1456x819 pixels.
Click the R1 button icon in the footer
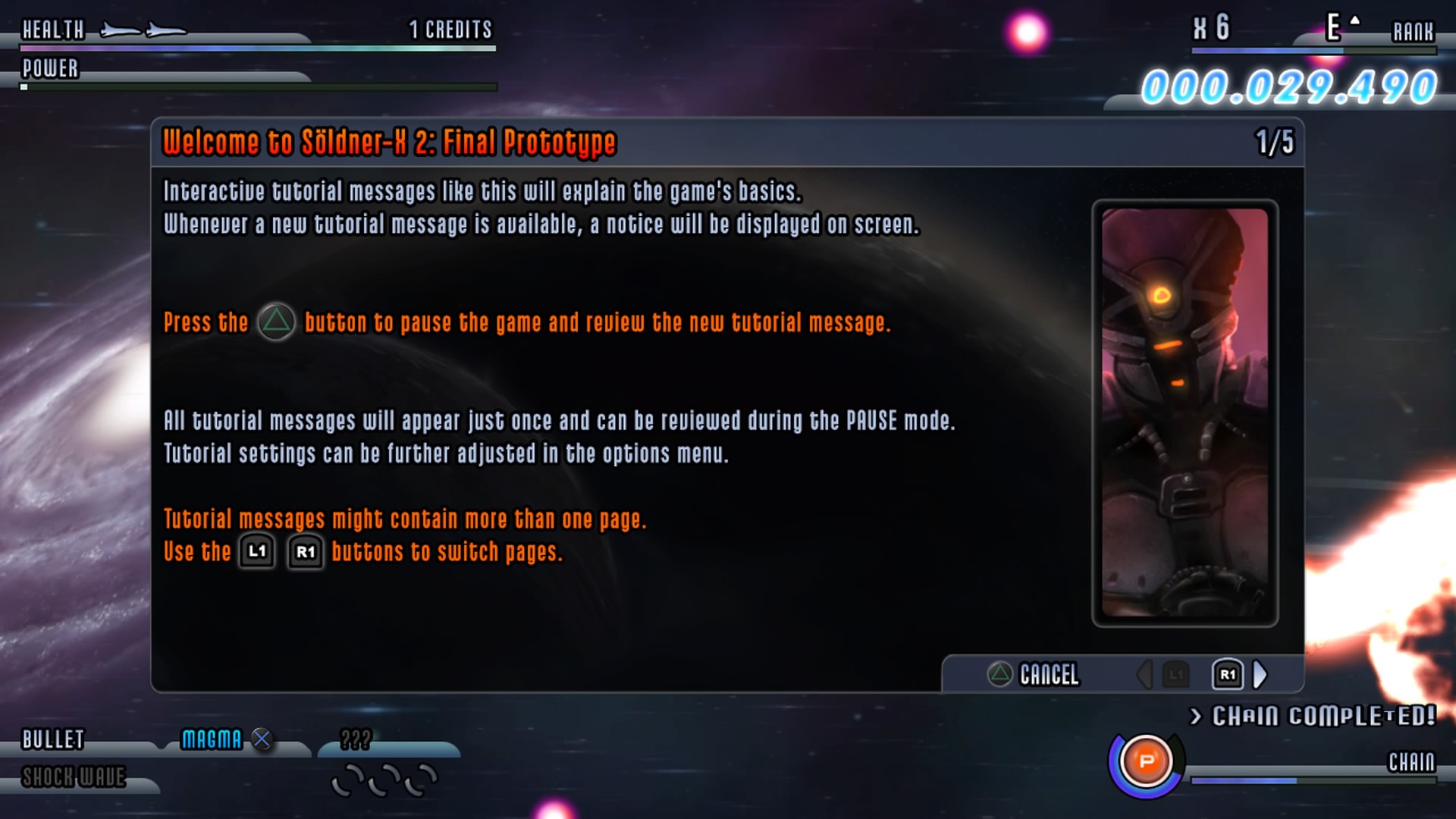tap(1227, 674)
